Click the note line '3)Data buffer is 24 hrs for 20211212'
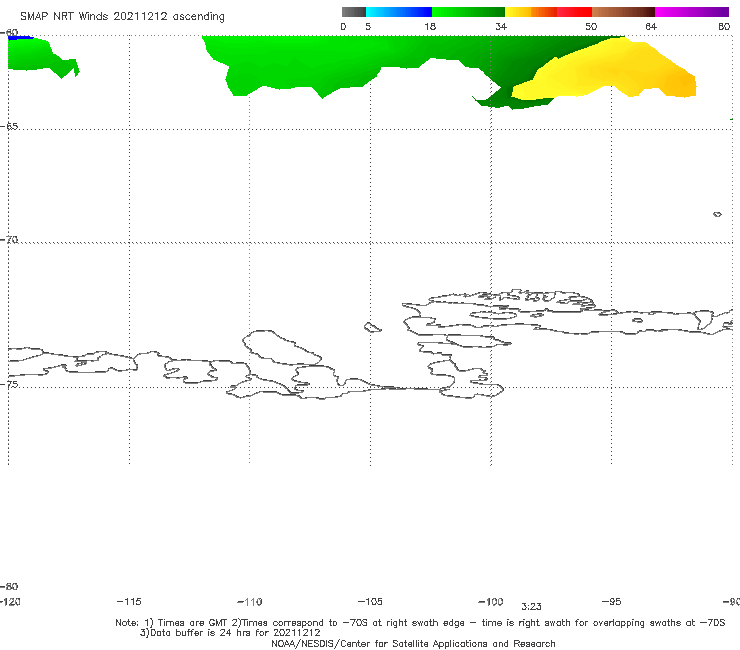740x650 pixels. click(x=230, y=633)
